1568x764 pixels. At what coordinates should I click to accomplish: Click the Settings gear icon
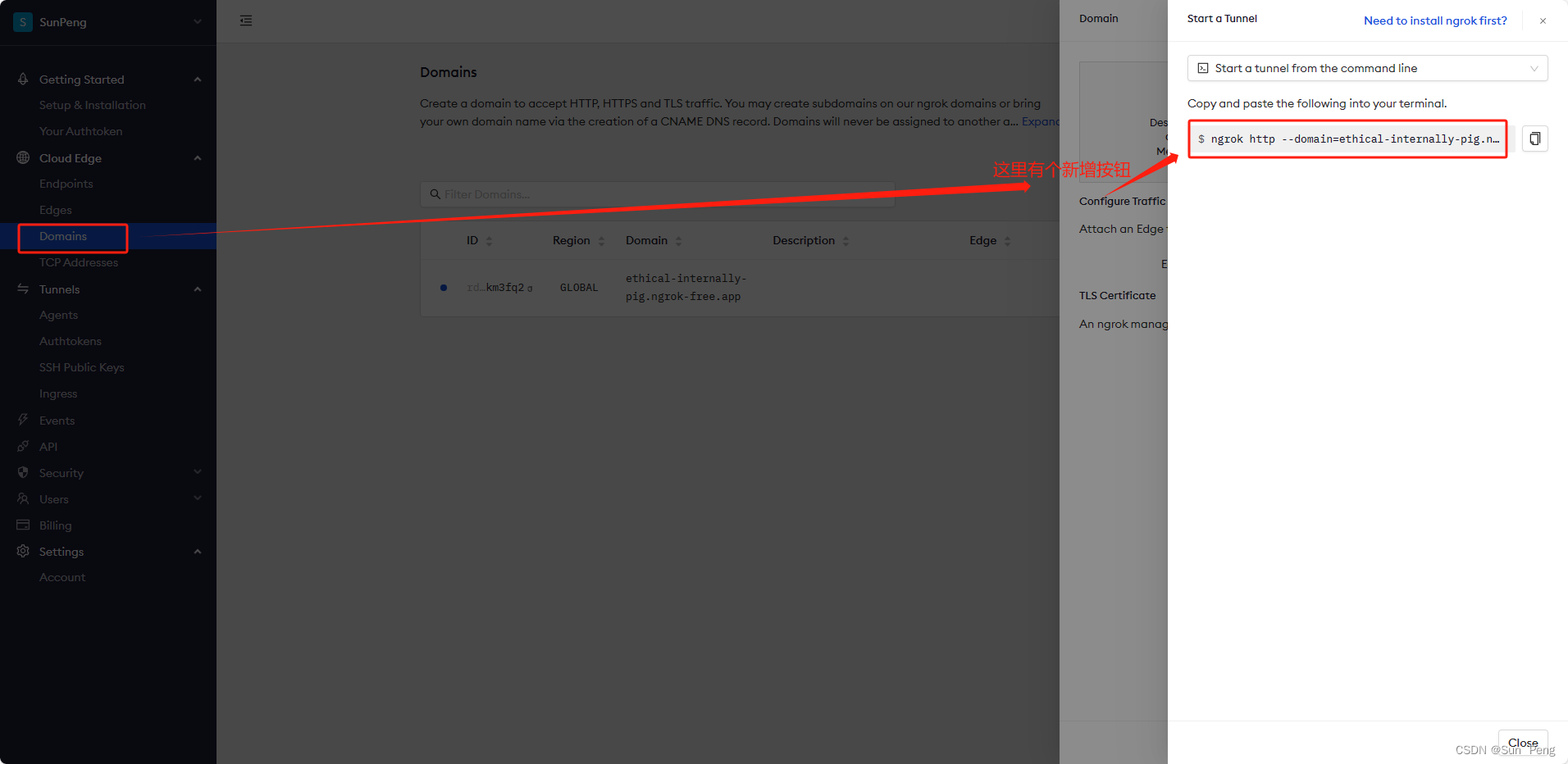click(23, 551)
